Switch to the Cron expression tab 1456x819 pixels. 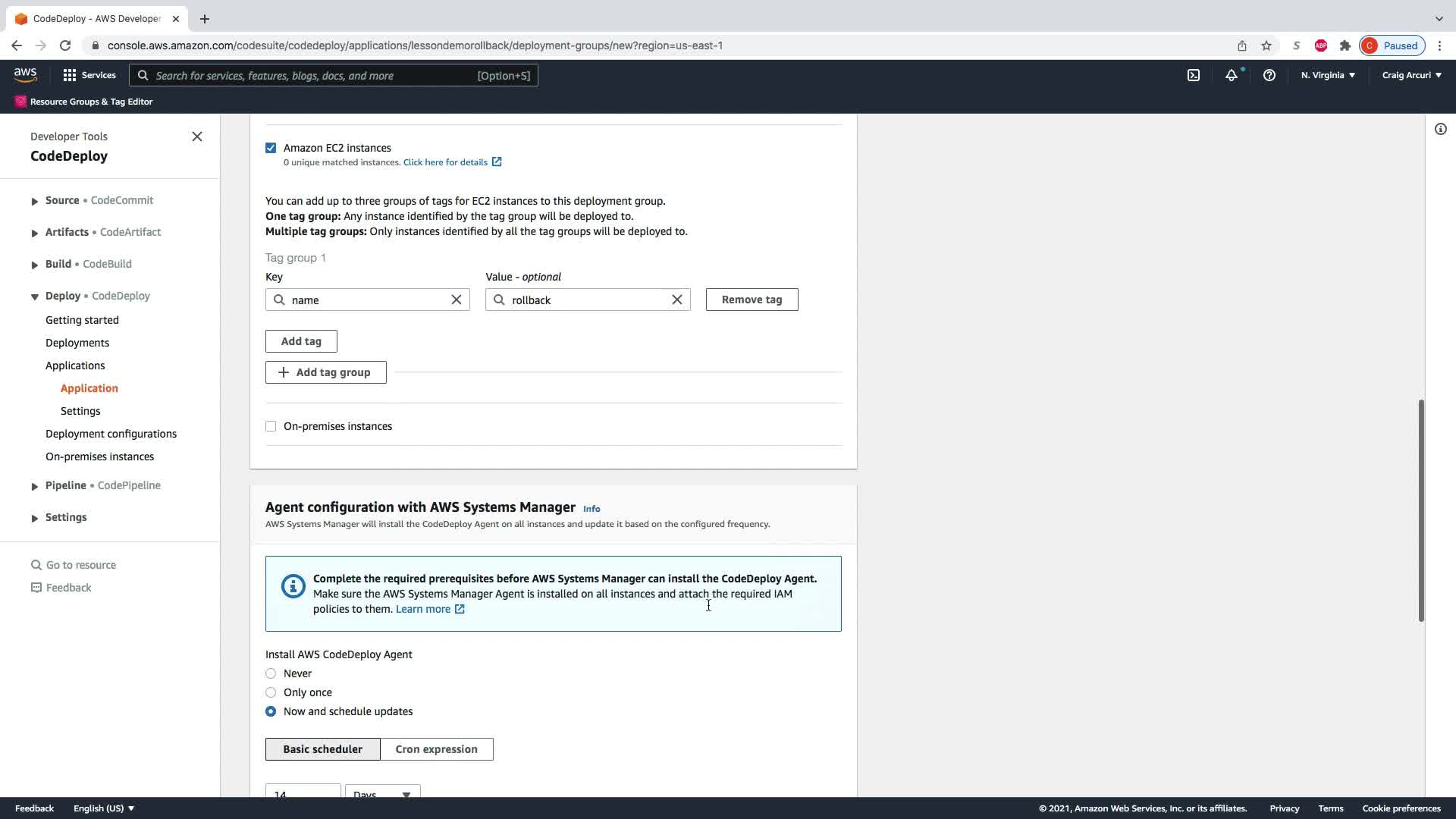tap(436, 749)
